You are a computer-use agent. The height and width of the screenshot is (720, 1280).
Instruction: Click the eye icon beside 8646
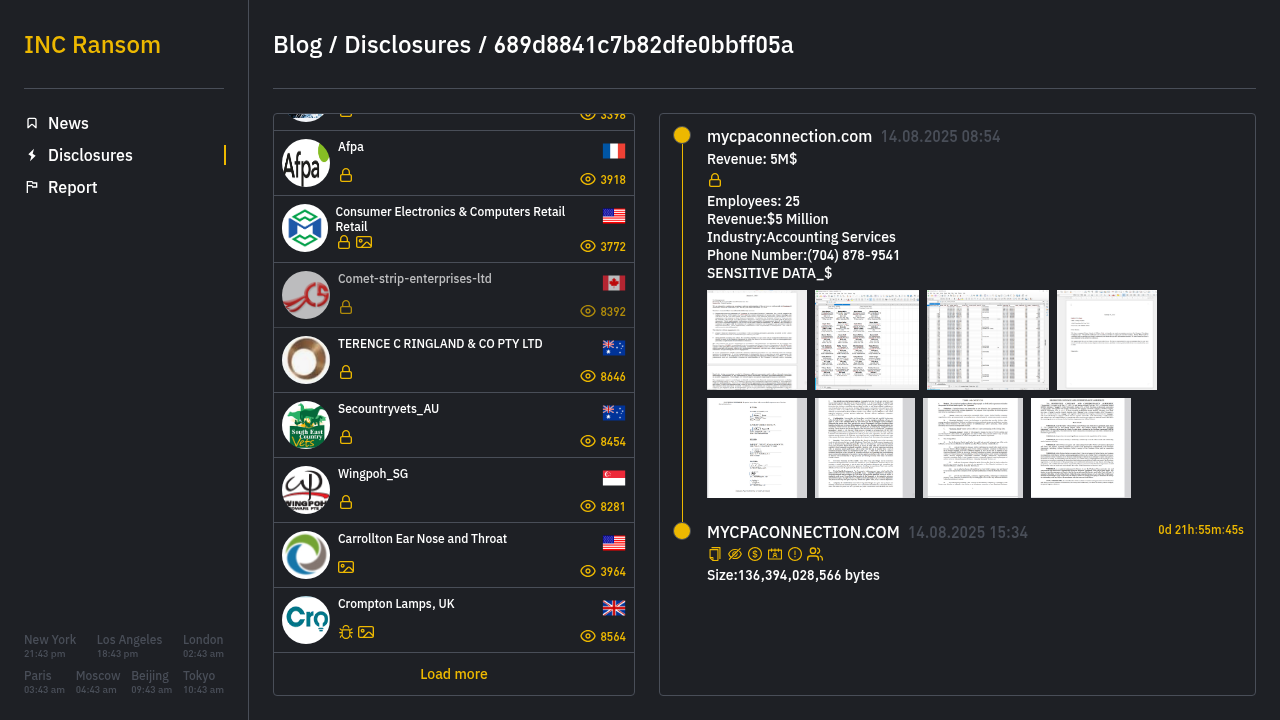click(588, 376)
